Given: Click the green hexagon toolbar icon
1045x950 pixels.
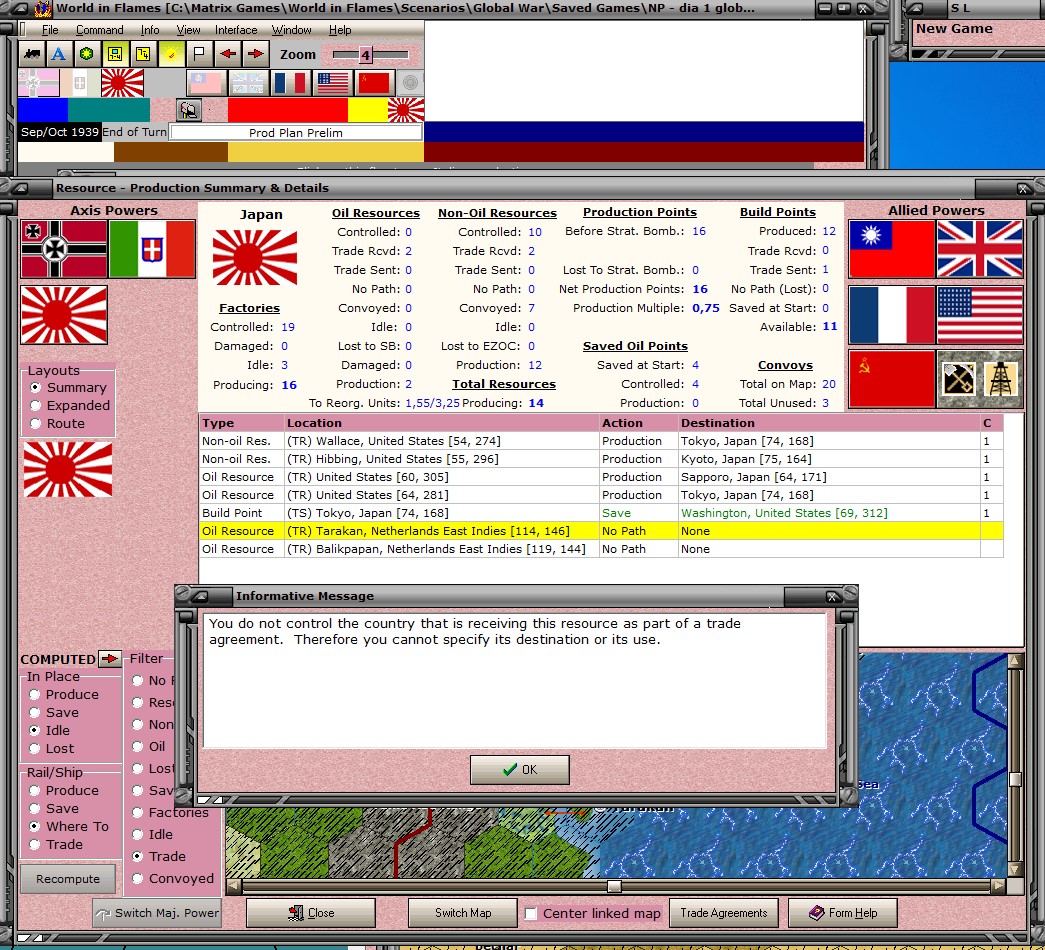Looking at the screenshot, I should [x=87, y=54].
